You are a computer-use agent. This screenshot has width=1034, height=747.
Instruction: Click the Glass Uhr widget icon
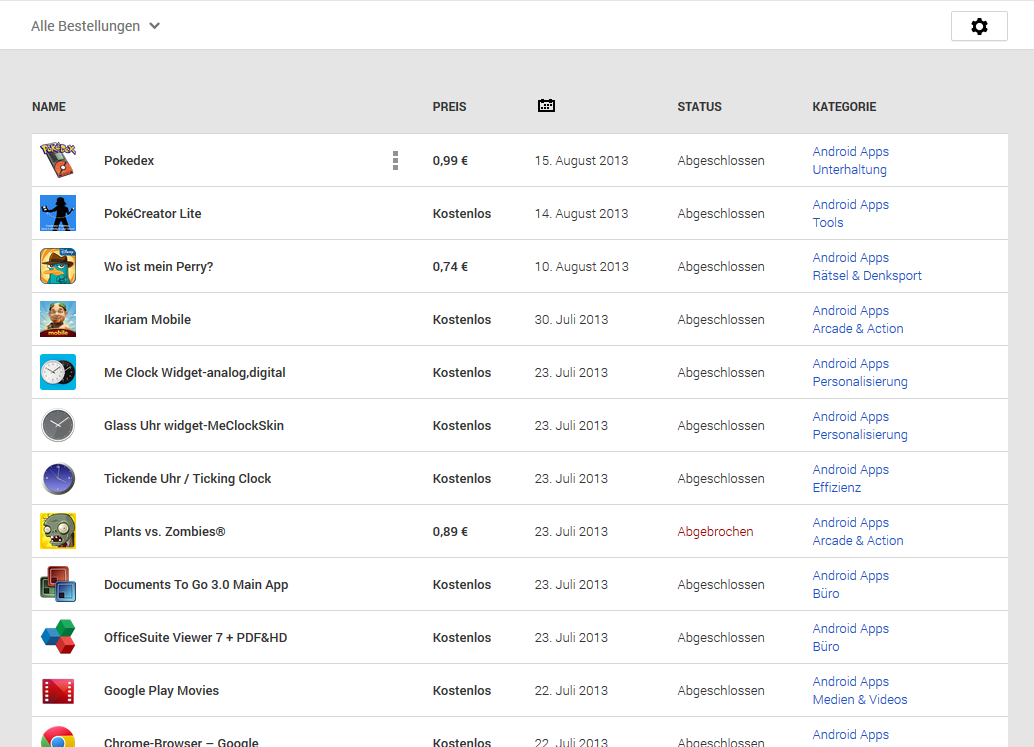(57, 425)
